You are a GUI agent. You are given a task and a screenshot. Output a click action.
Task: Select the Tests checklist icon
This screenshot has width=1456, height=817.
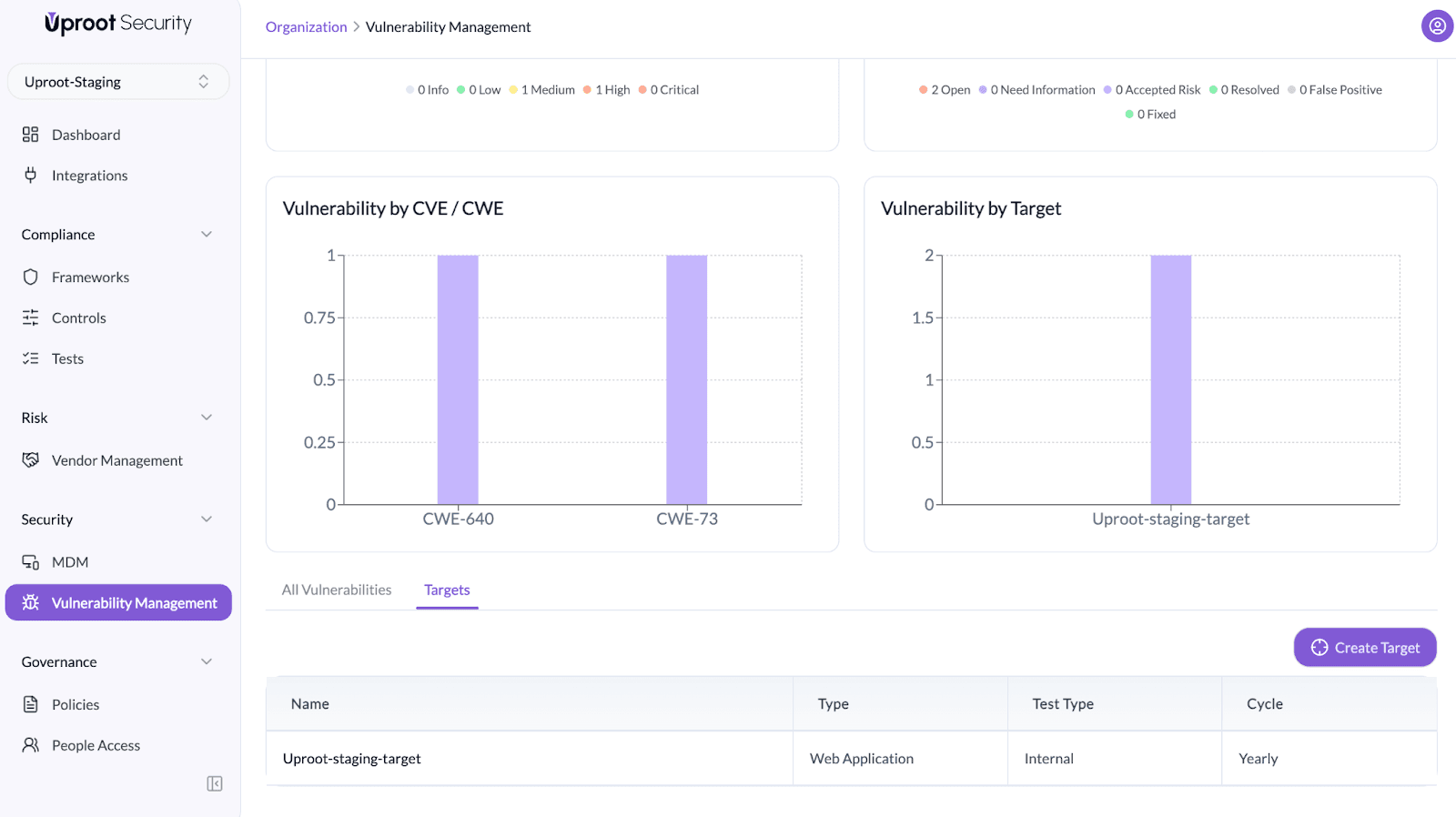click(30, 358)
